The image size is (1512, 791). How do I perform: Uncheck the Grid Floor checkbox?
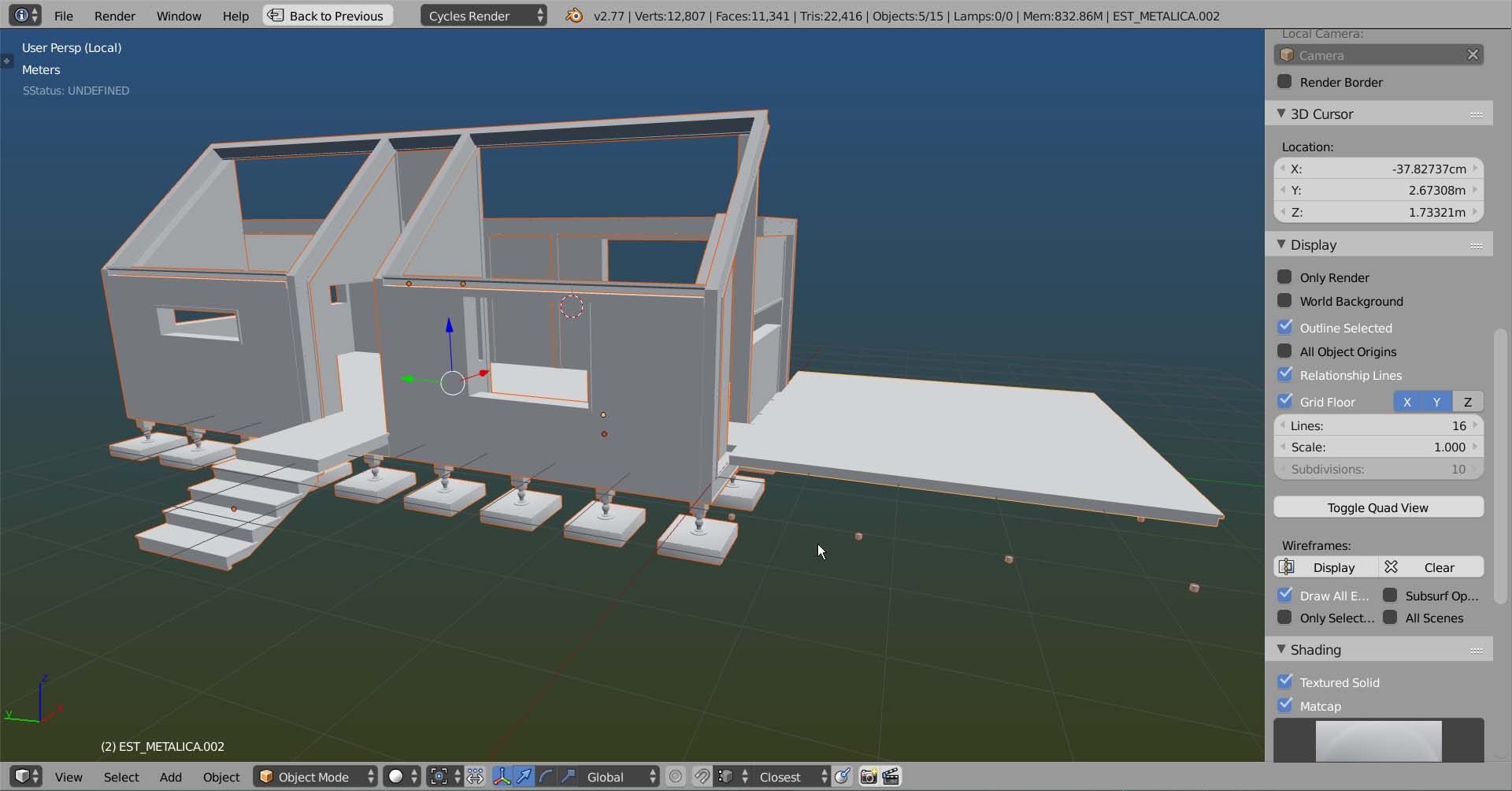(1284, 401)
